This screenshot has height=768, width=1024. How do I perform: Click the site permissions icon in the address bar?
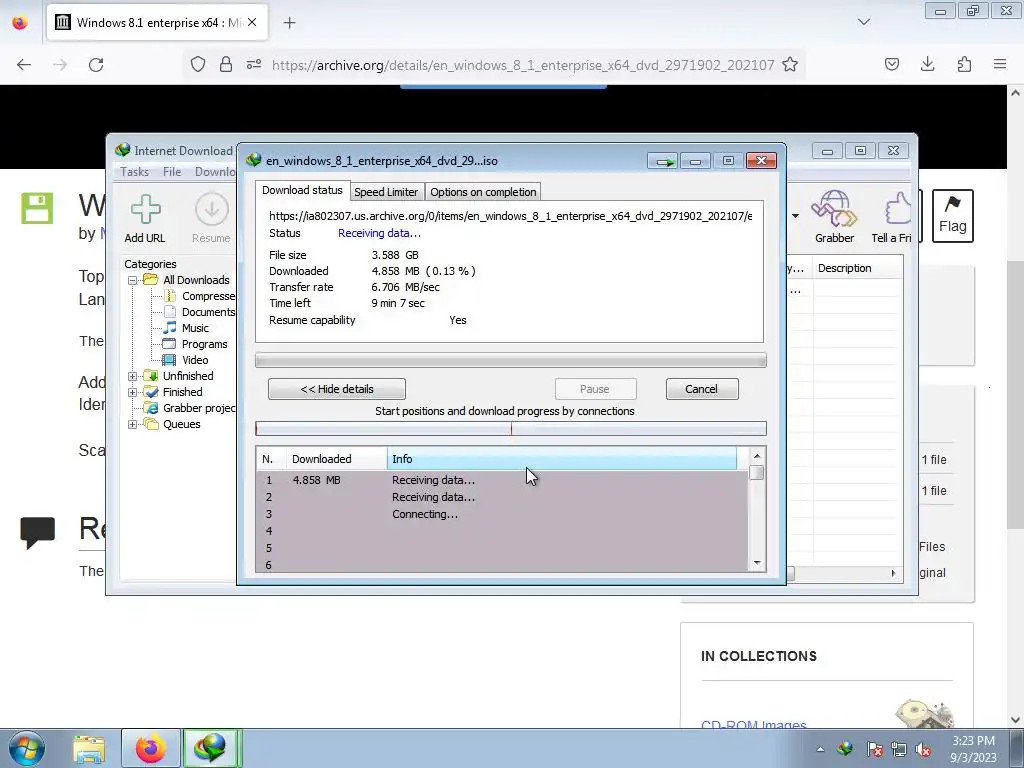(254, 65)
